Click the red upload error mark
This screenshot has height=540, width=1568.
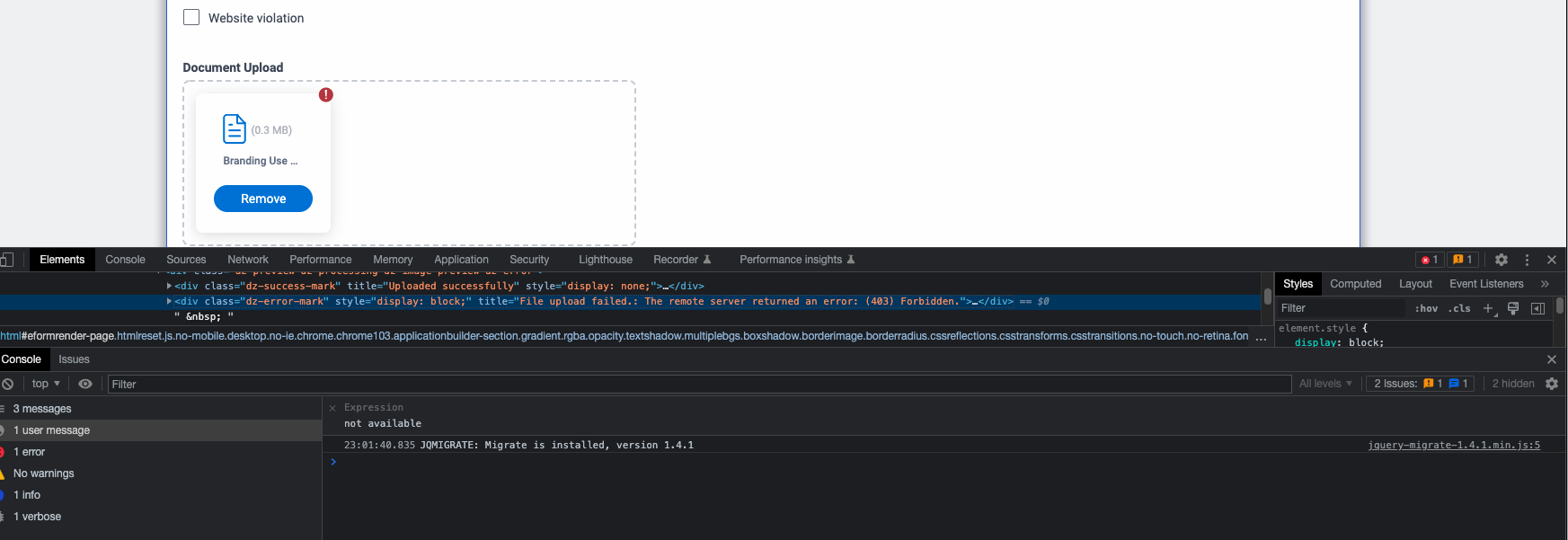(326, 94)
